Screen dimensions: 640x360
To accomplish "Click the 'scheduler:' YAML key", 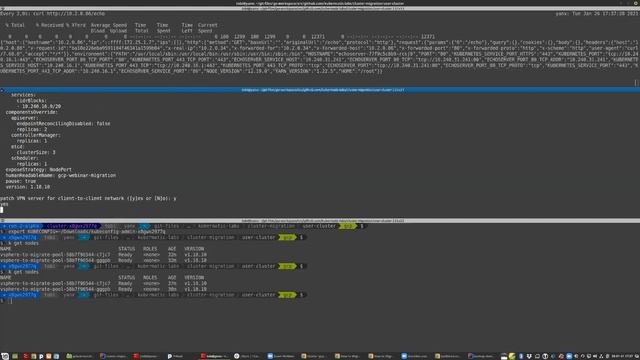I will [24, 158].
